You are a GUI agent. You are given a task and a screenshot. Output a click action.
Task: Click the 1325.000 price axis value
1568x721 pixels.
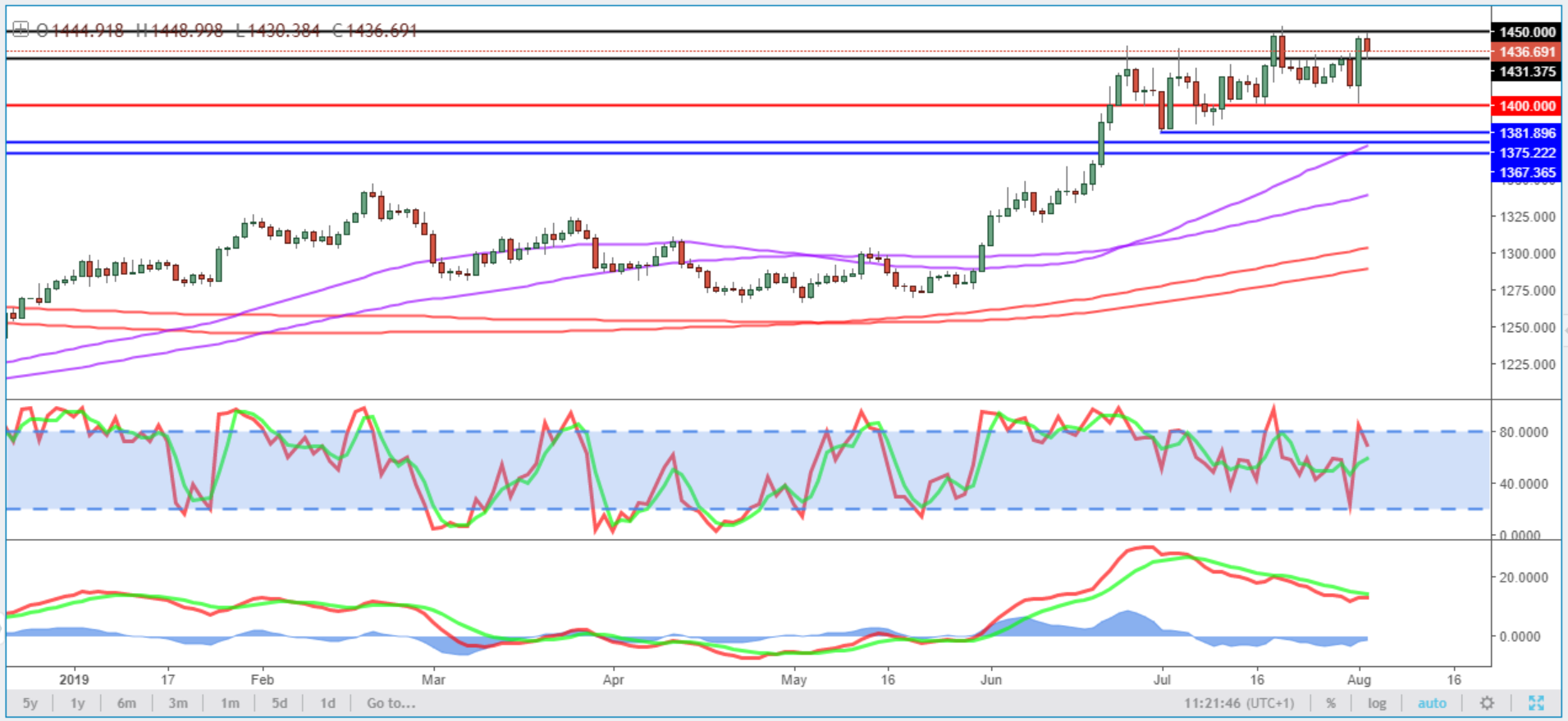point(1528,217)
